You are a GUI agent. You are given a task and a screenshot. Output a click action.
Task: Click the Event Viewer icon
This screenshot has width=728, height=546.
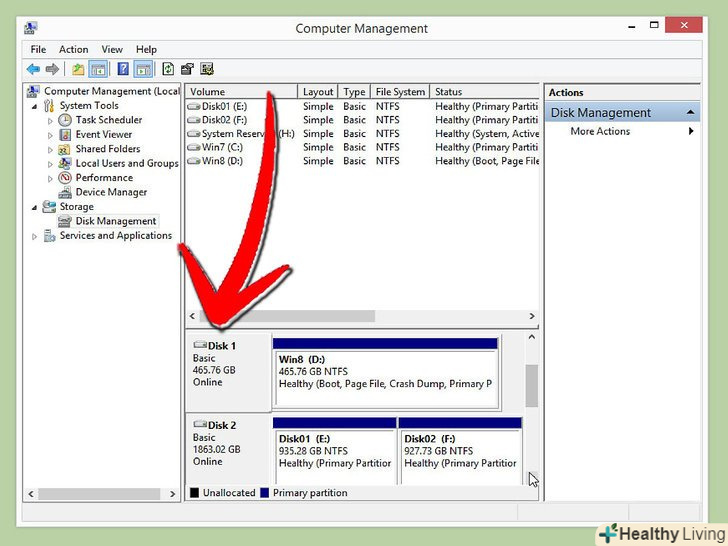pyautogui.click(x=65, y=135)
